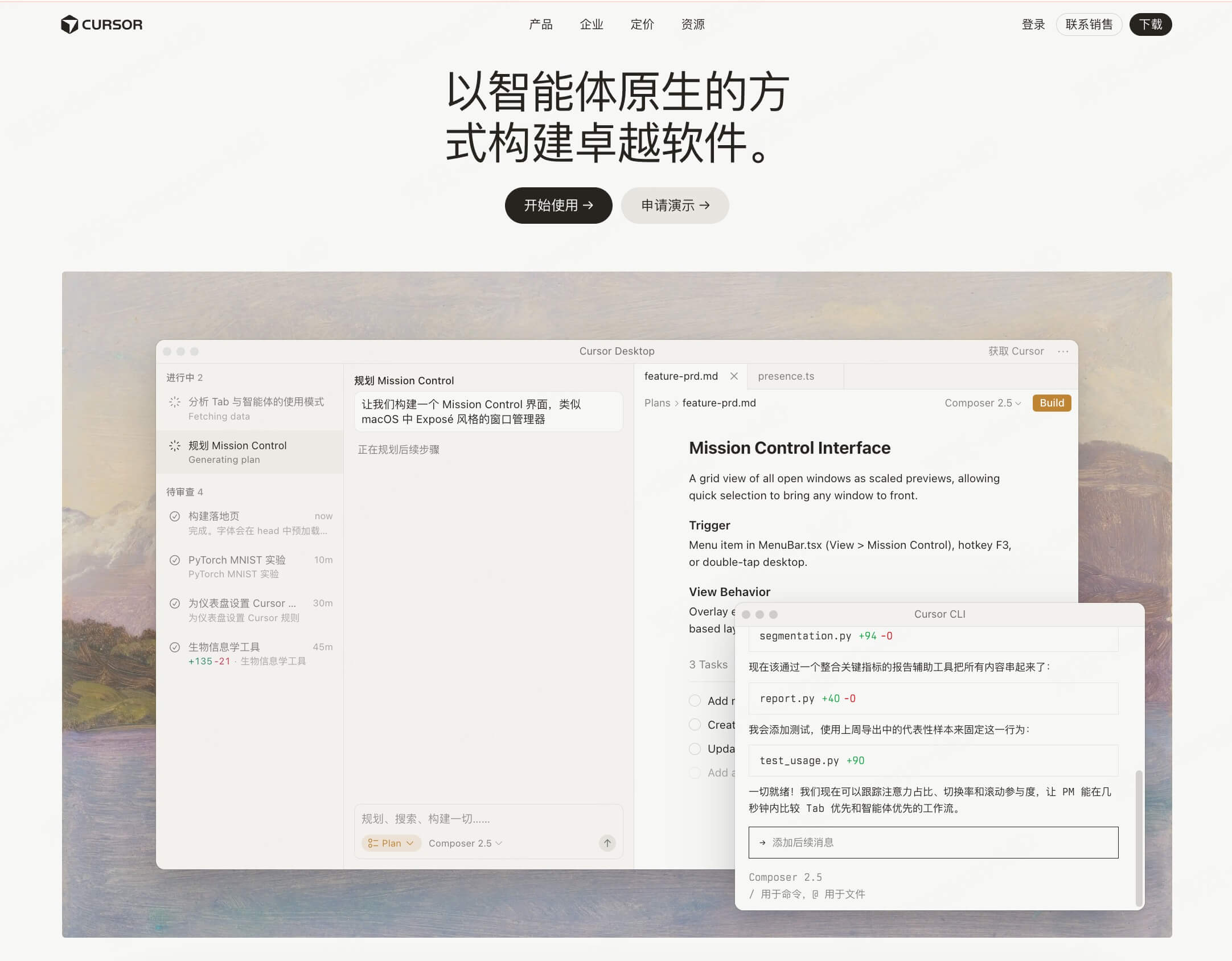Open the PyTorch MNIST 实验 review item
The height and width of the screenshot is (961, 1232).
[250, 566]
